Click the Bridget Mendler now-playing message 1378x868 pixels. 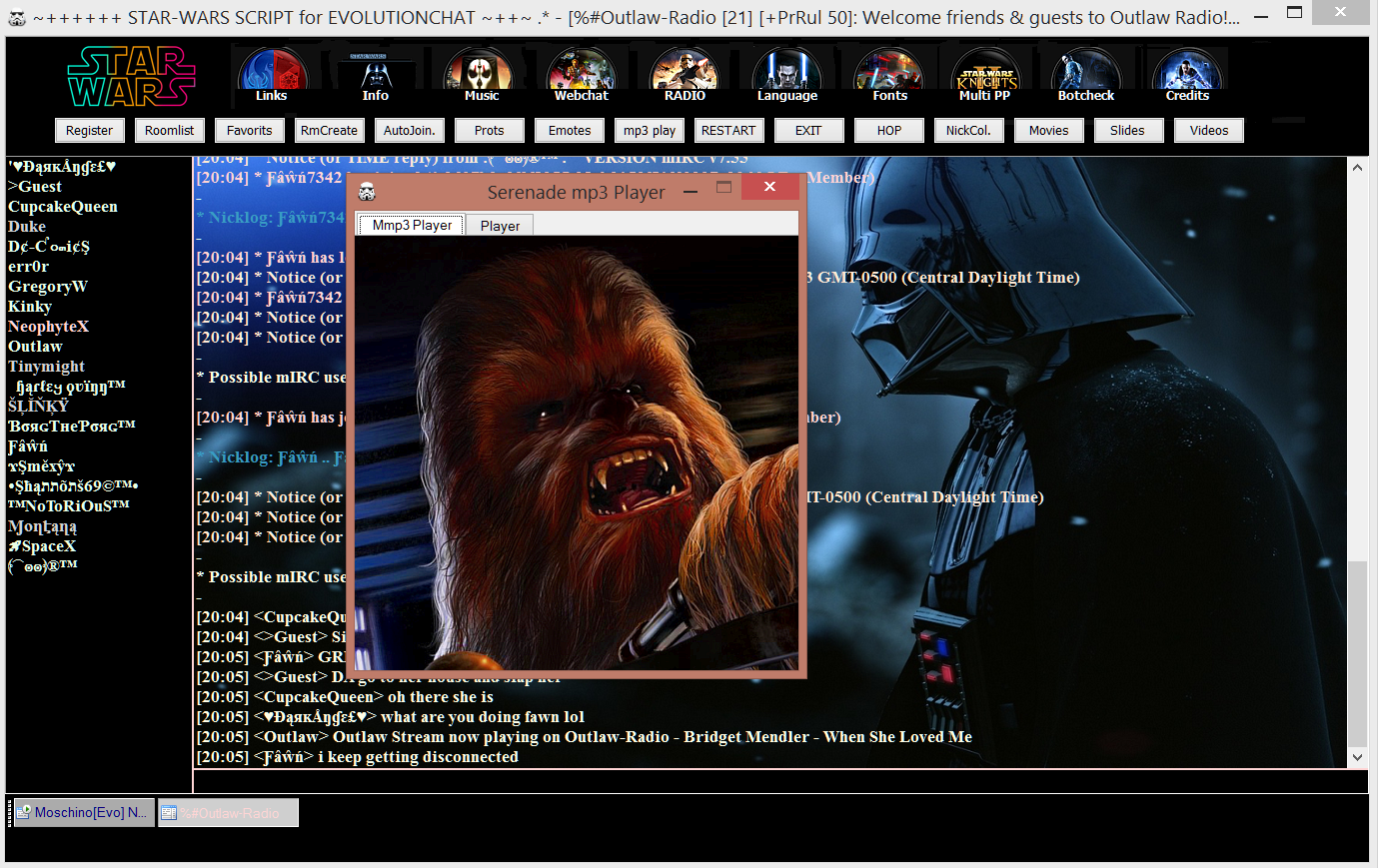(584, 737)
